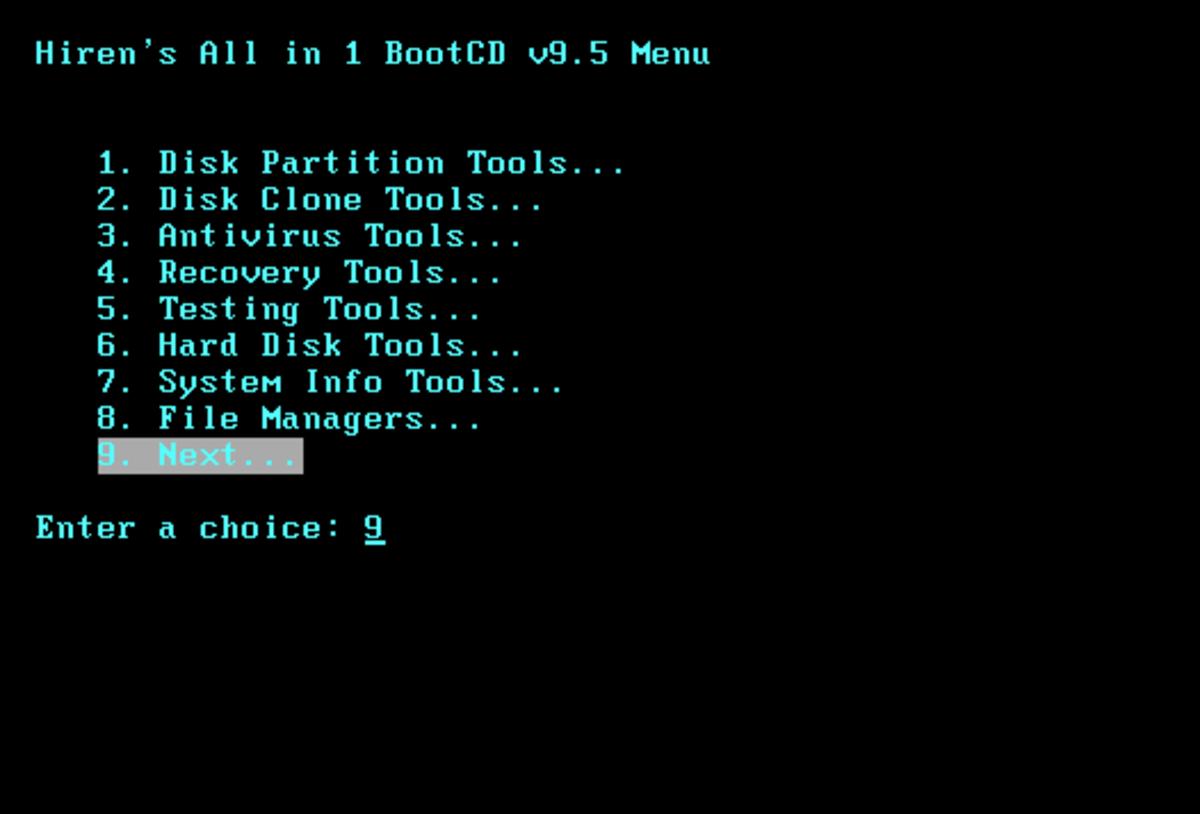Click the Enter a choice prompt label
1200x814 pixels.
pos(190,528)
